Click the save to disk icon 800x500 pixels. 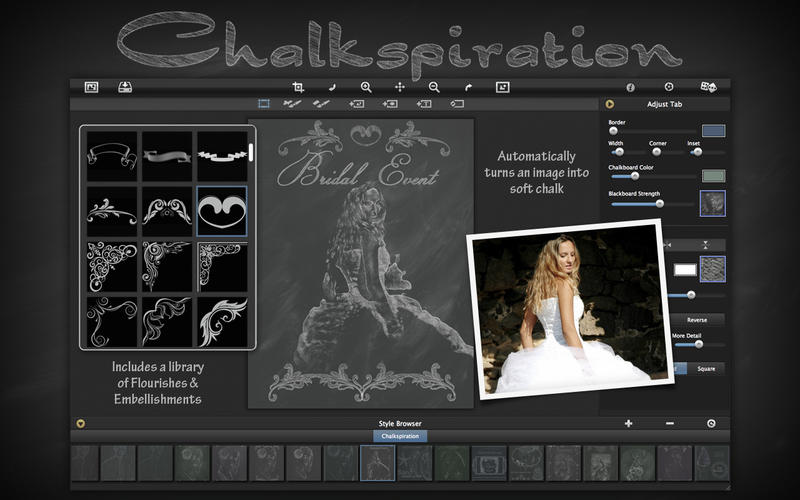[x=125, y=87]
